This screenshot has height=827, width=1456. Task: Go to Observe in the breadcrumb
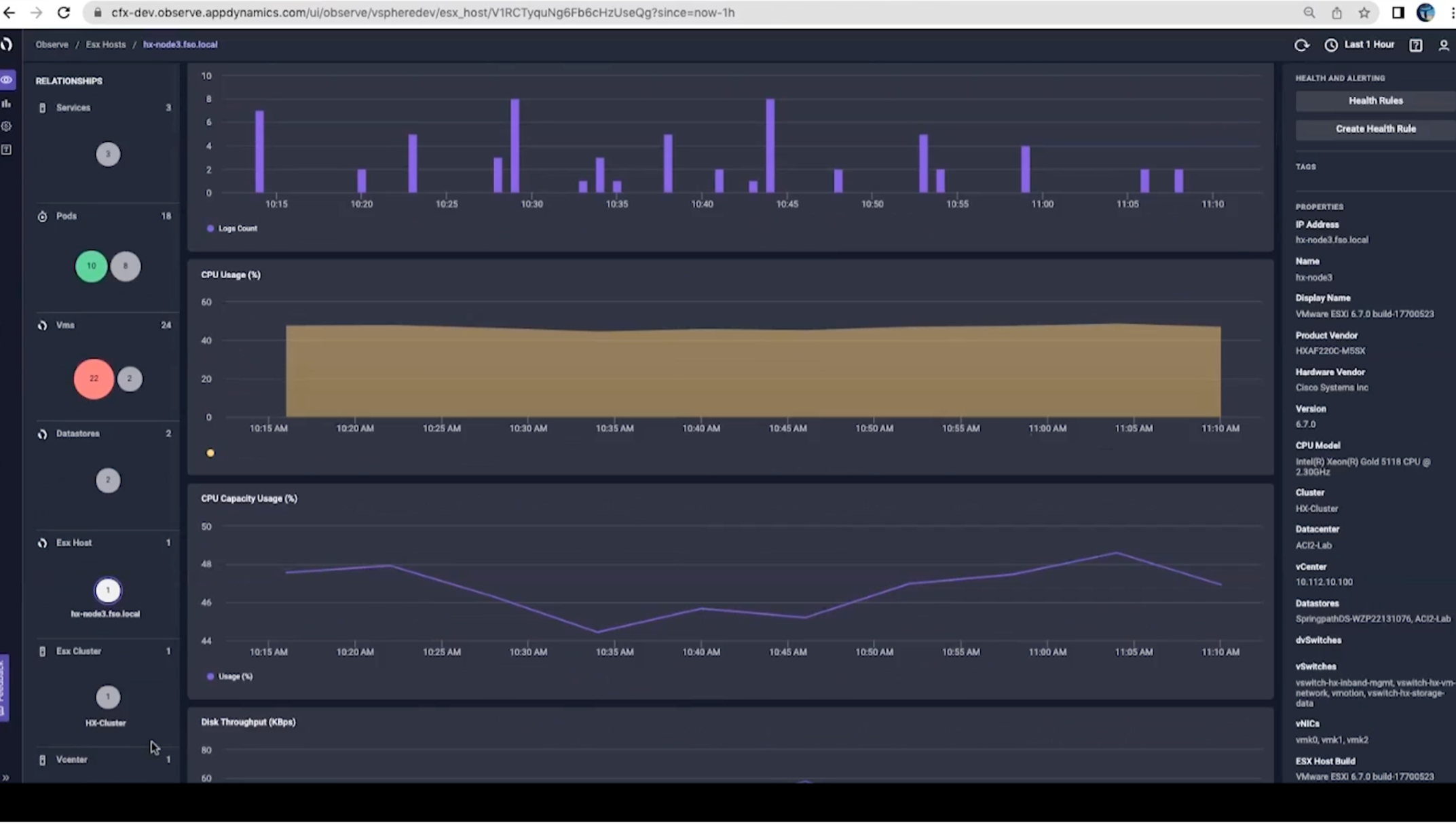(52, 45)
